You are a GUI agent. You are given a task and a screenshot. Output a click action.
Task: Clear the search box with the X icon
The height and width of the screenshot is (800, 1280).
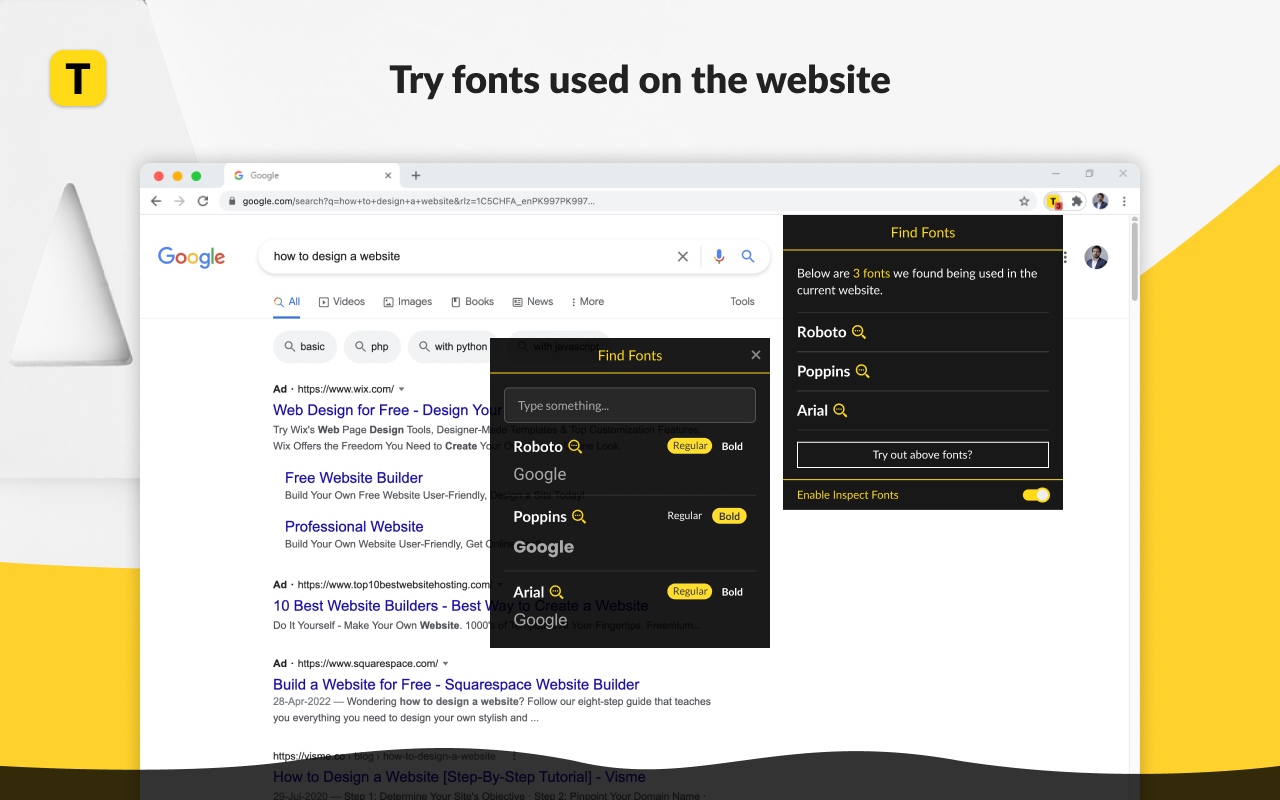coord(683,257)
